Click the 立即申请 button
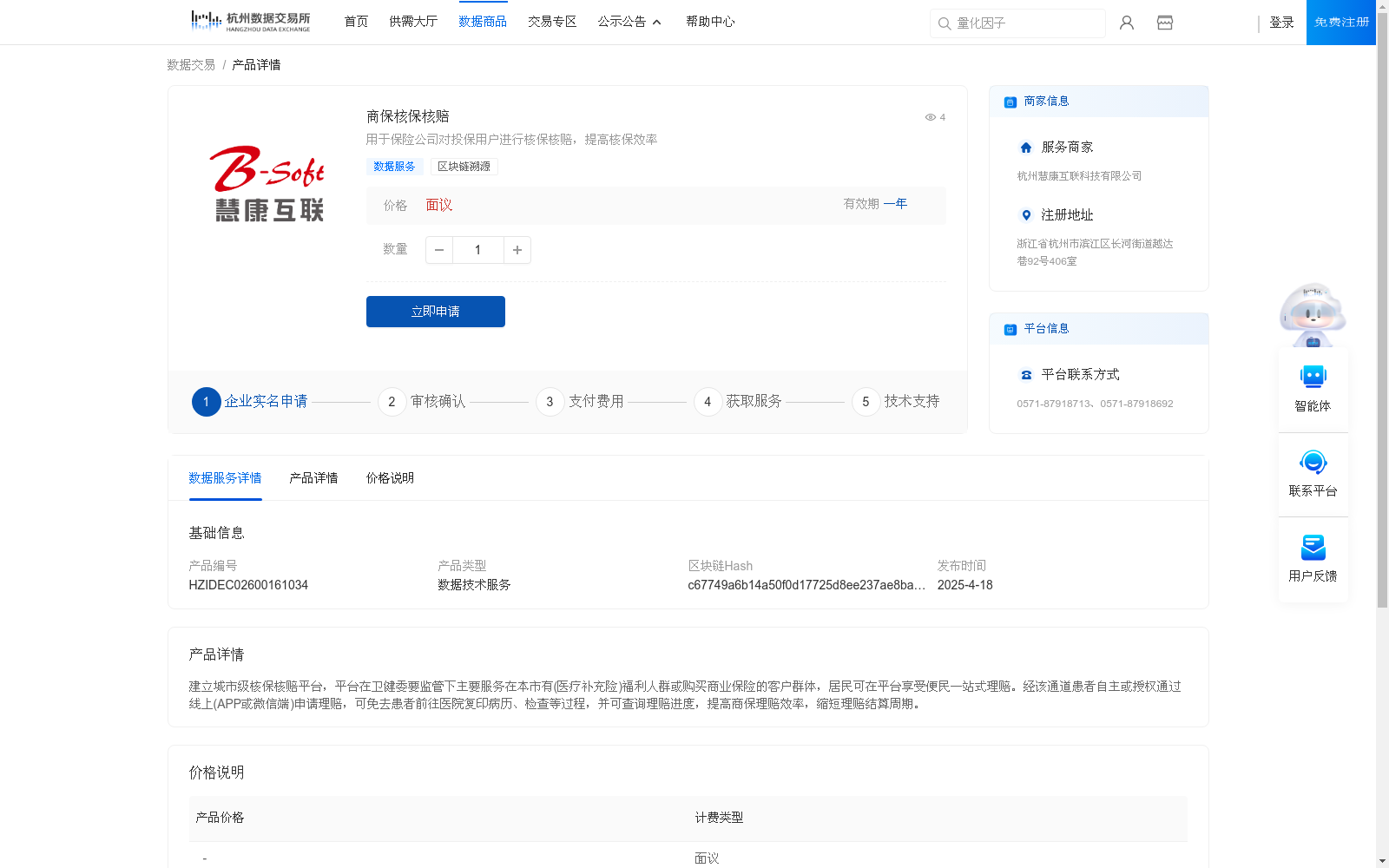Image resolution: width=1389 pixels, height=868 pixels. click(436, 312)
